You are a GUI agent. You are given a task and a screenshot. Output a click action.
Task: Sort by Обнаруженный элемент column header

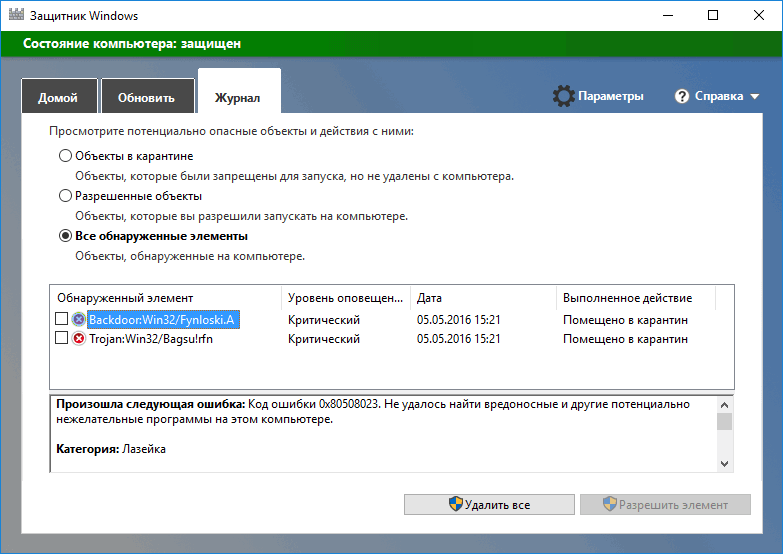[x=166, y=298]
